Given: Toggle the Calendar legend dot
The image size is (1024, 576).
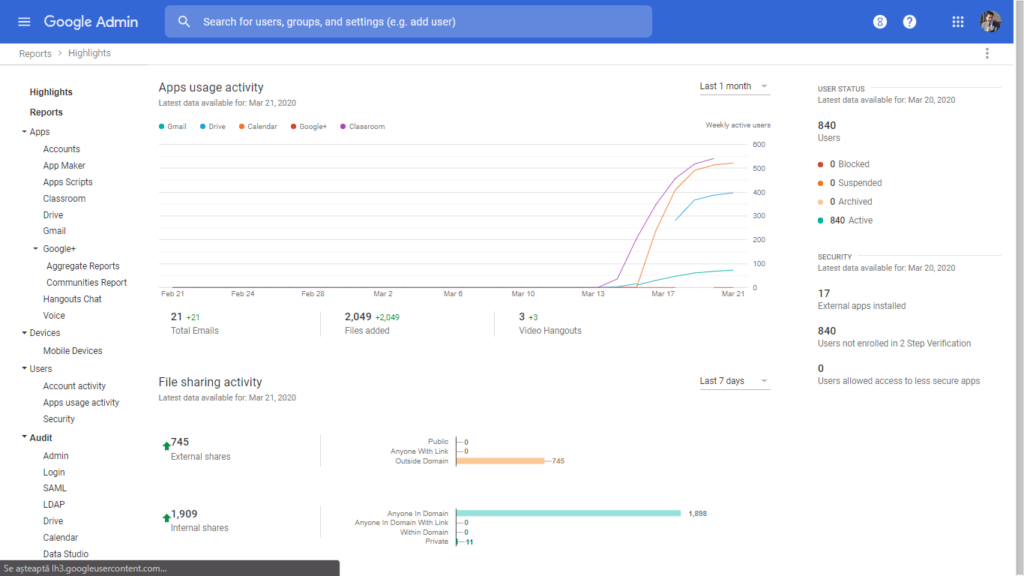Looking at the screenshot, I should [x=242, y=127].
